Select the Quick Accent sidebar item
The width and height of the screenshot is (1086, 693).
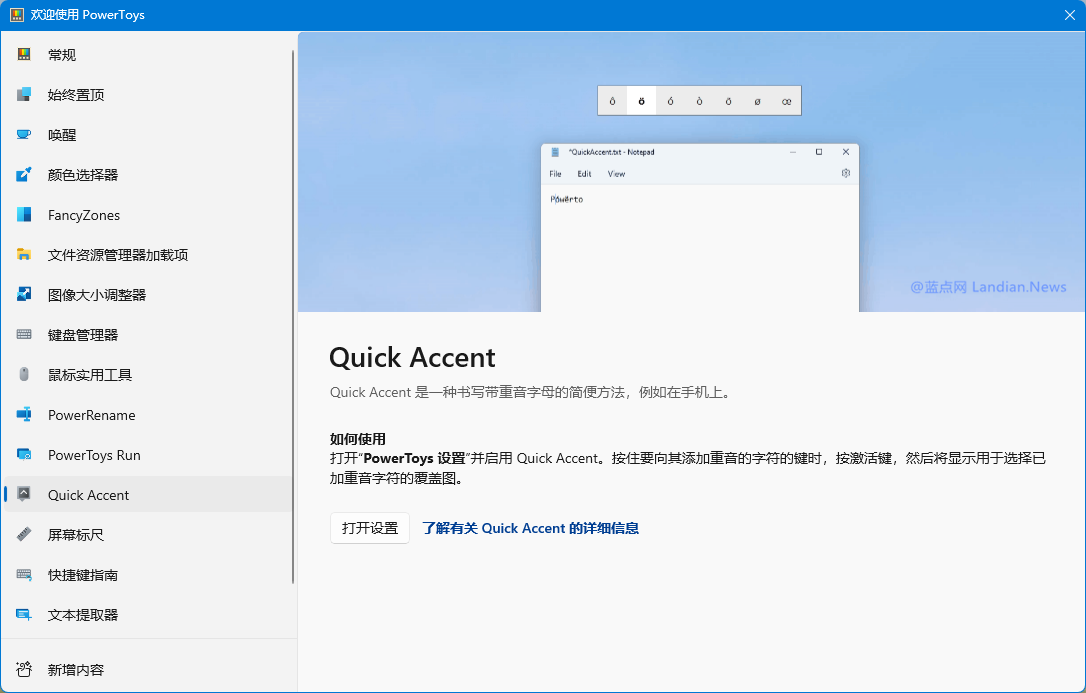148,495
